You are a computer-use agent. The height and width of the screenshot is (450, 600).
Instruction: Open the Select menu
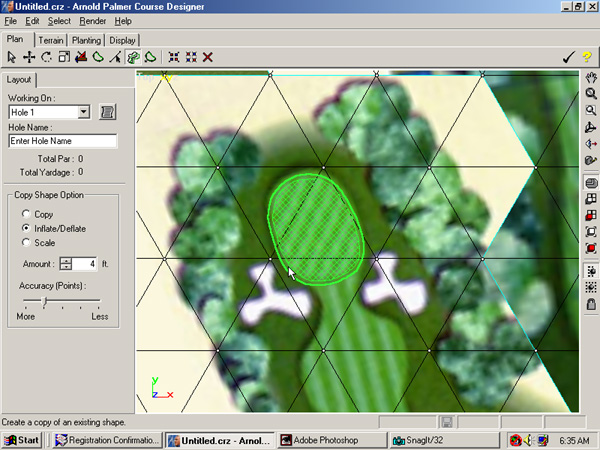[59, 21]
